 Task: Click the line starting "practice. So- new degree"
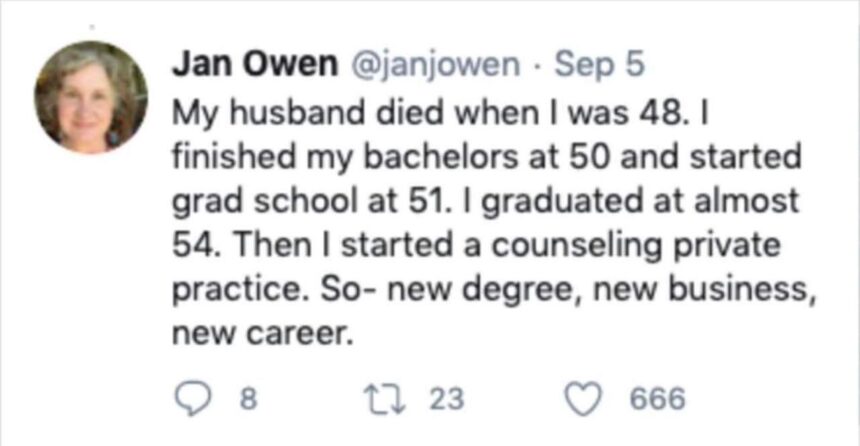coord(488,290)
